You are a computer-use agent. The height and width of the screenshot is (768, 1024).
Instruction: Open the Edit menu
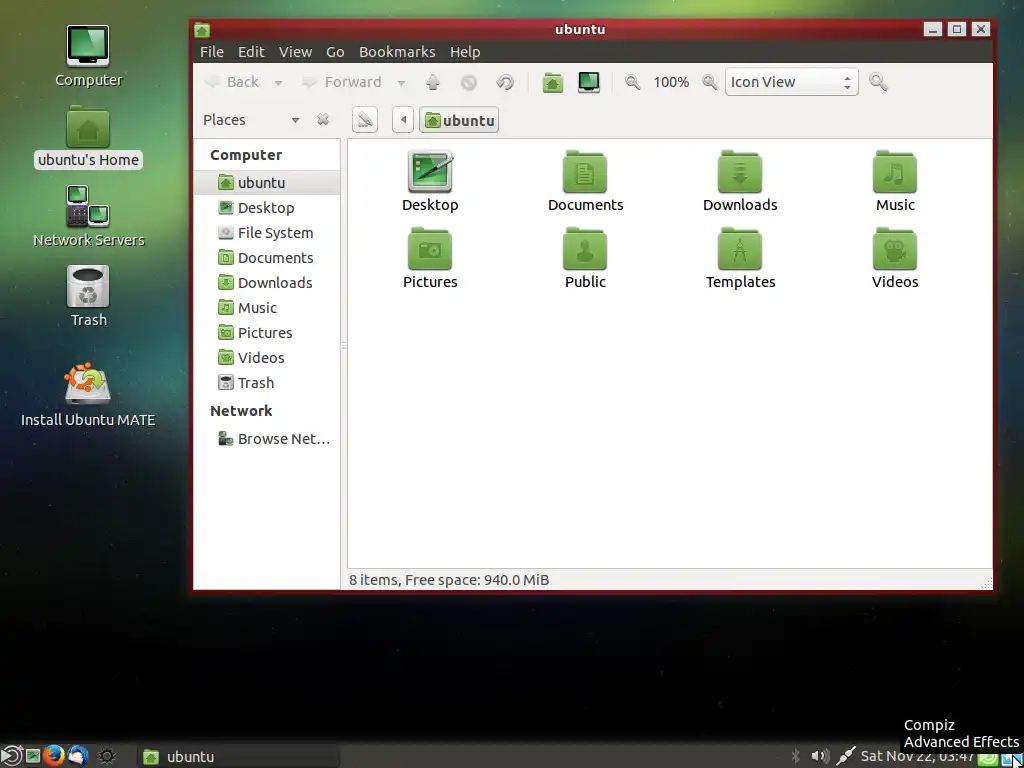pyautogui.click(x=251, y=52)
